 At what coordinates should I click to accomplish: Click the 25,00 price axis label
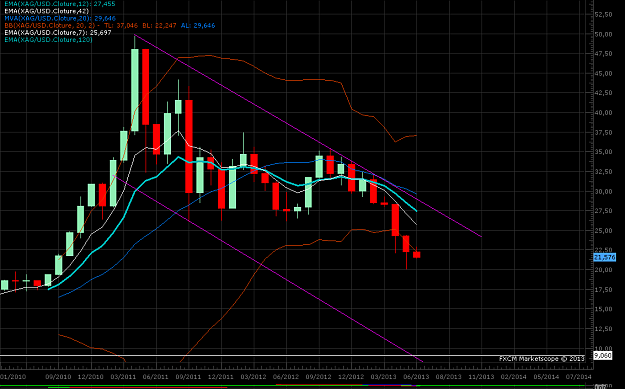pyautogui.click(x=603, y=231)
